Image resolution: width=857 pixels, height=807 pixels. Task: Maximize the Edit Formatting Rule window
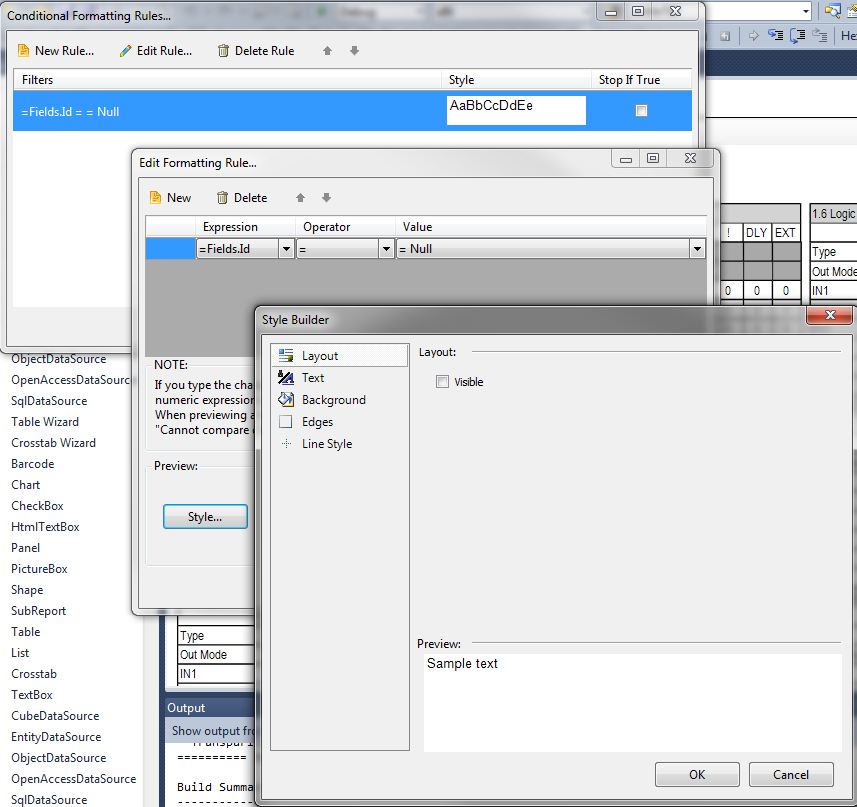click(x=653, y=158)
